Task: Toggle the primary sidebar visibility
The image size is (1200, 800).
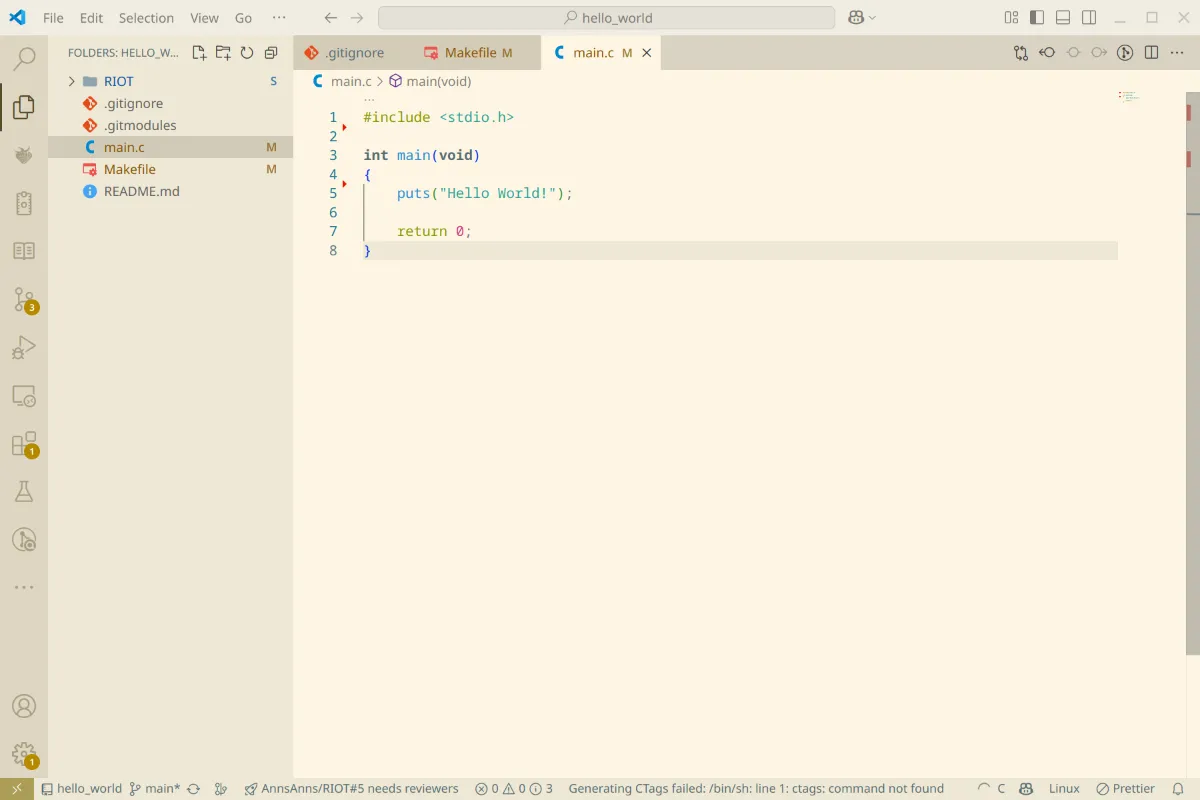Action: click(1037, 17)
